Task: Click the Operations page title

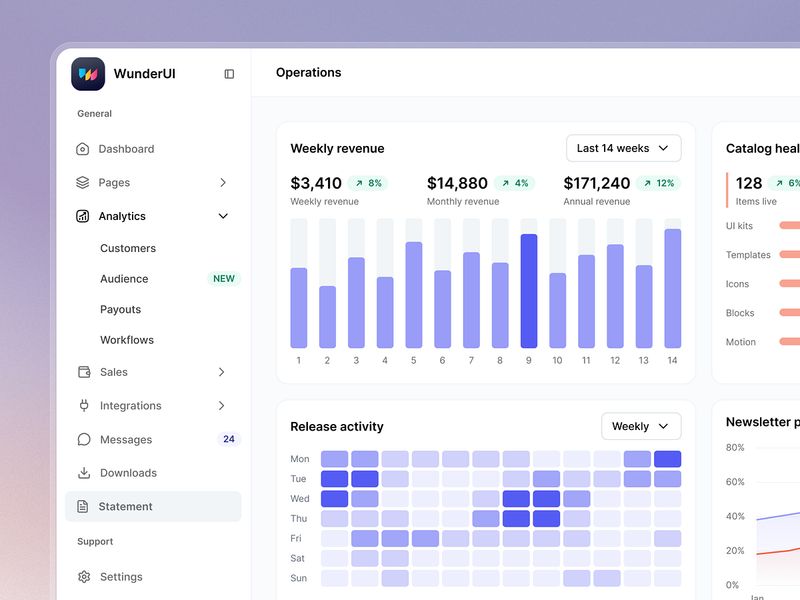Action: pyautogui.click(x=309, y=72)
